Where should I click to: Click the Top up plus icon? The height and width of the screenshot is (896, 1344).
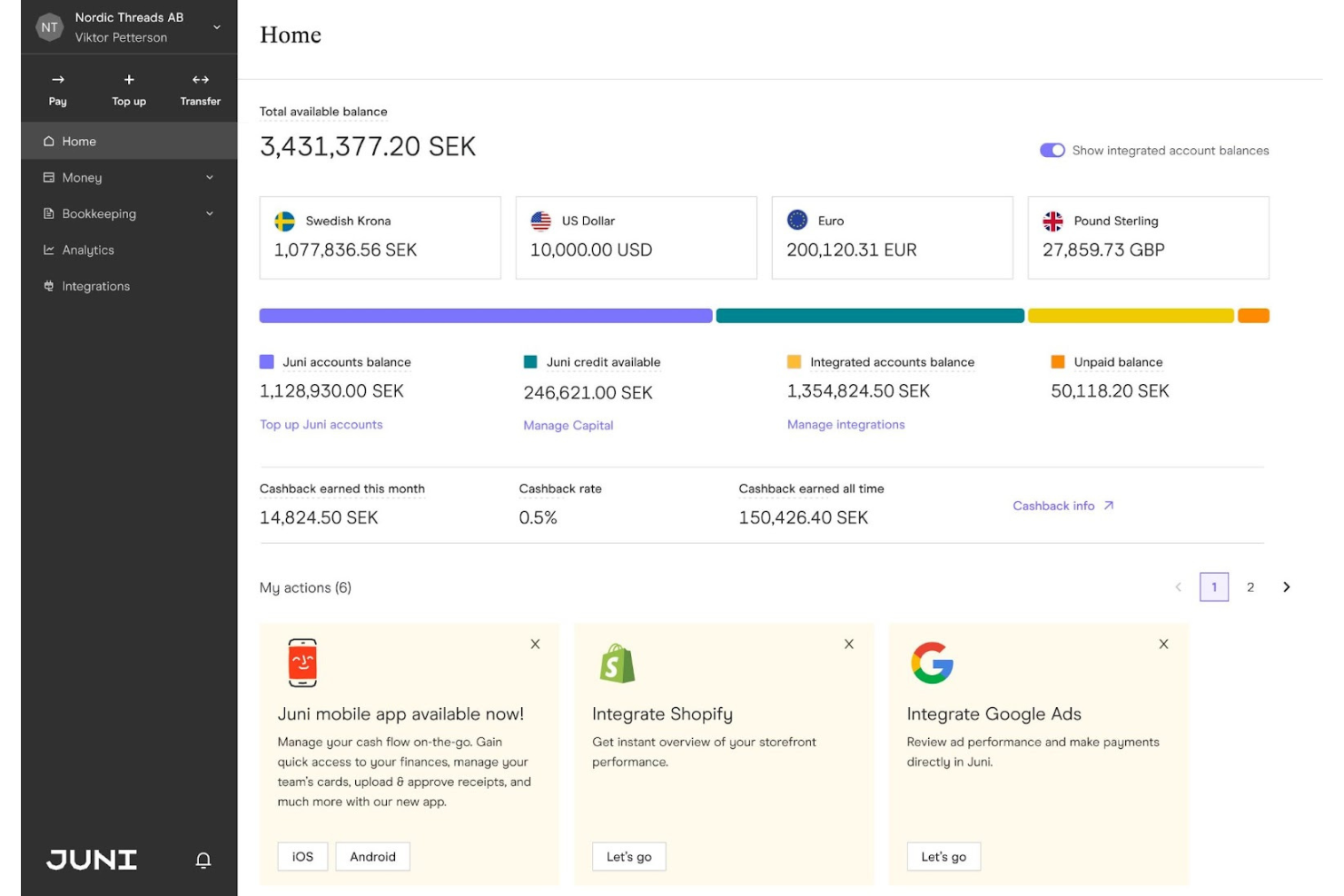coord(128,79)
